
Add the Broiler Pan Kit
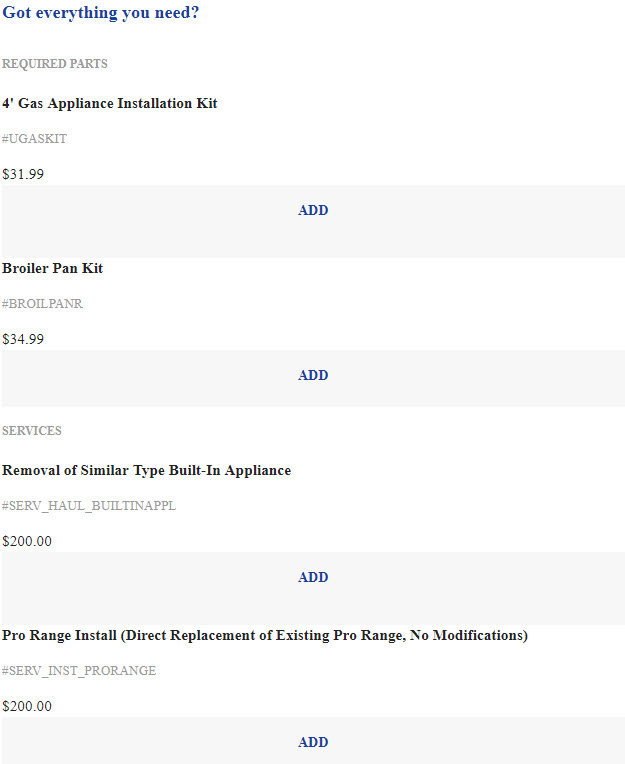tap(313, 376)
